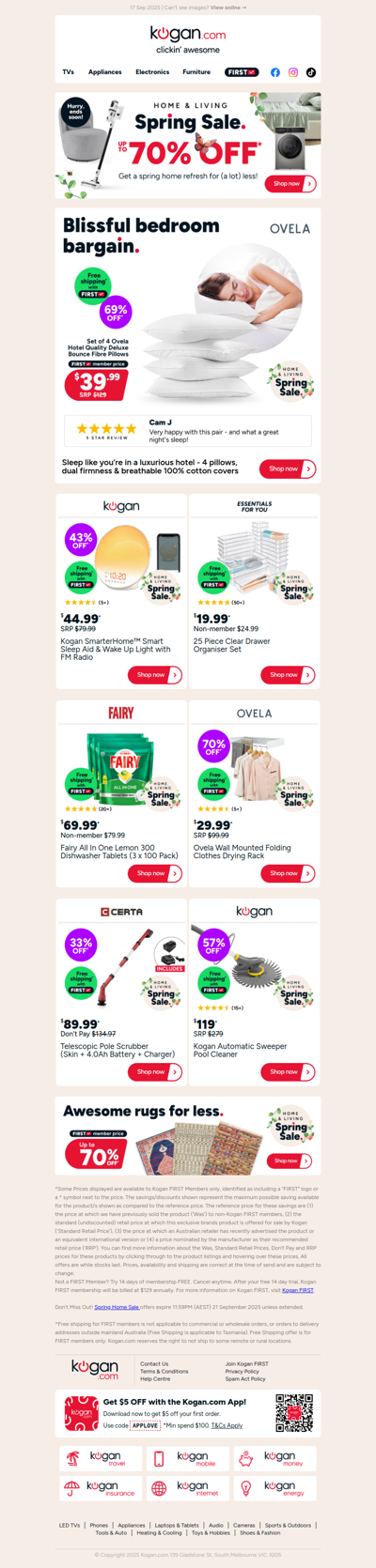Open the T&Cs Apply link

[x=227, y=1425]
